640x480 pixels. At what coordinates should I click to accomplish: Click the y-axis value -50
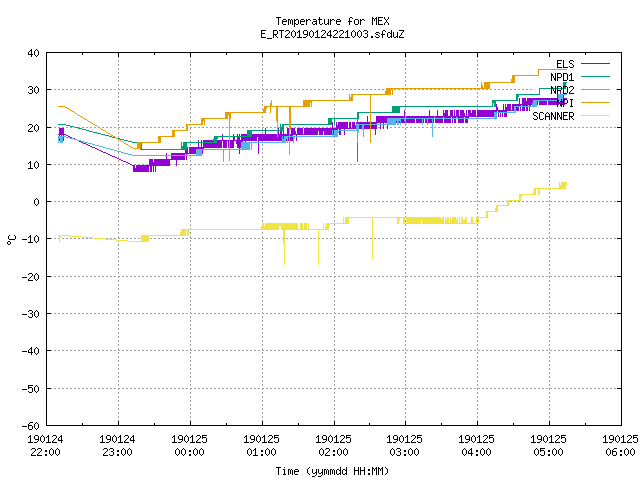coord(31,389)
